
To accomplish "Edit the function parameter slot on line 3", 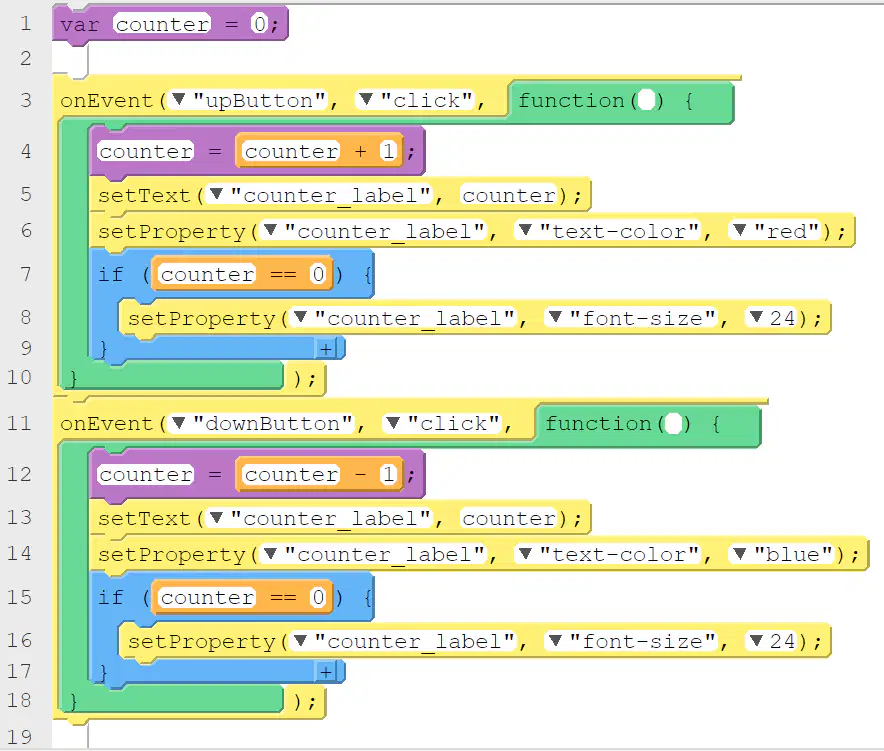I will point(647,100).
